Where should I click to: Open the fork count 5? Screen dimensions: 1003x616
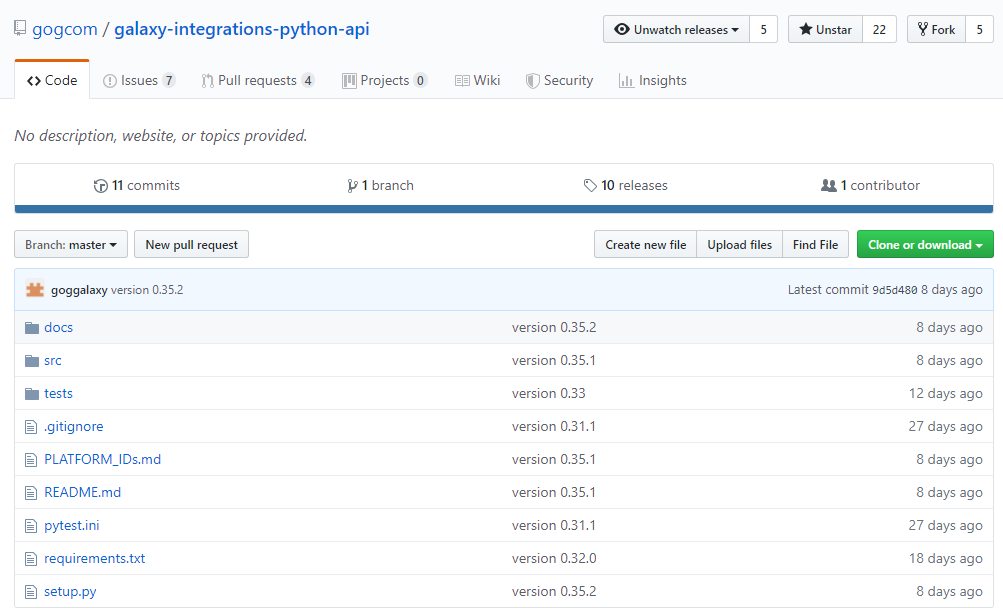tap(979, 29)
